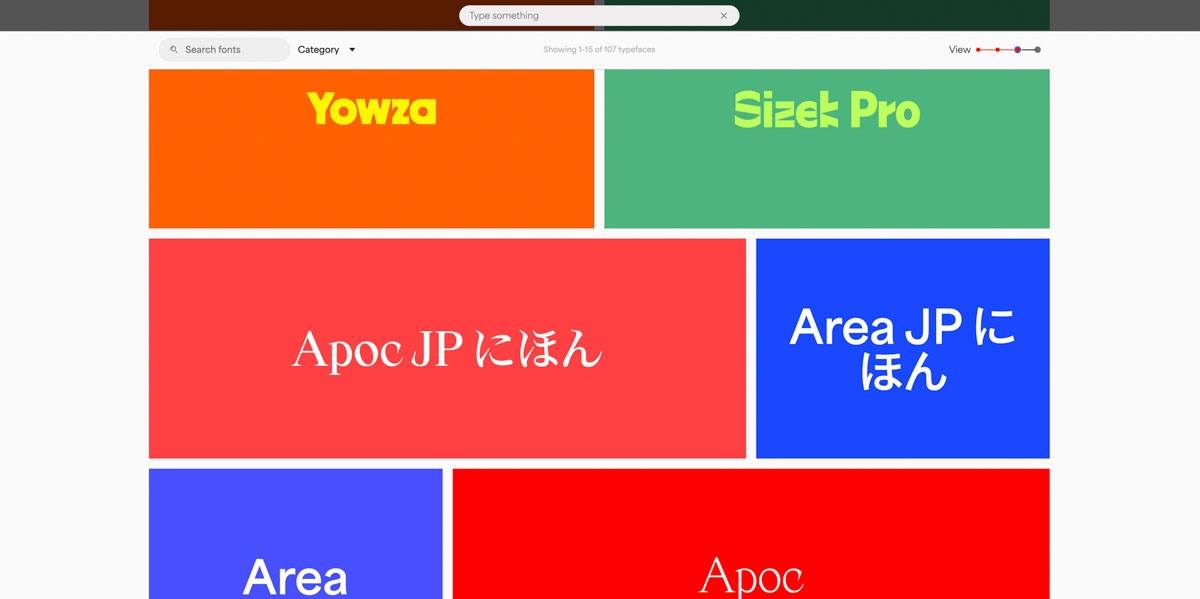Clear the "Type something" preview field
1200x599 pixels.
click(724, 16)
